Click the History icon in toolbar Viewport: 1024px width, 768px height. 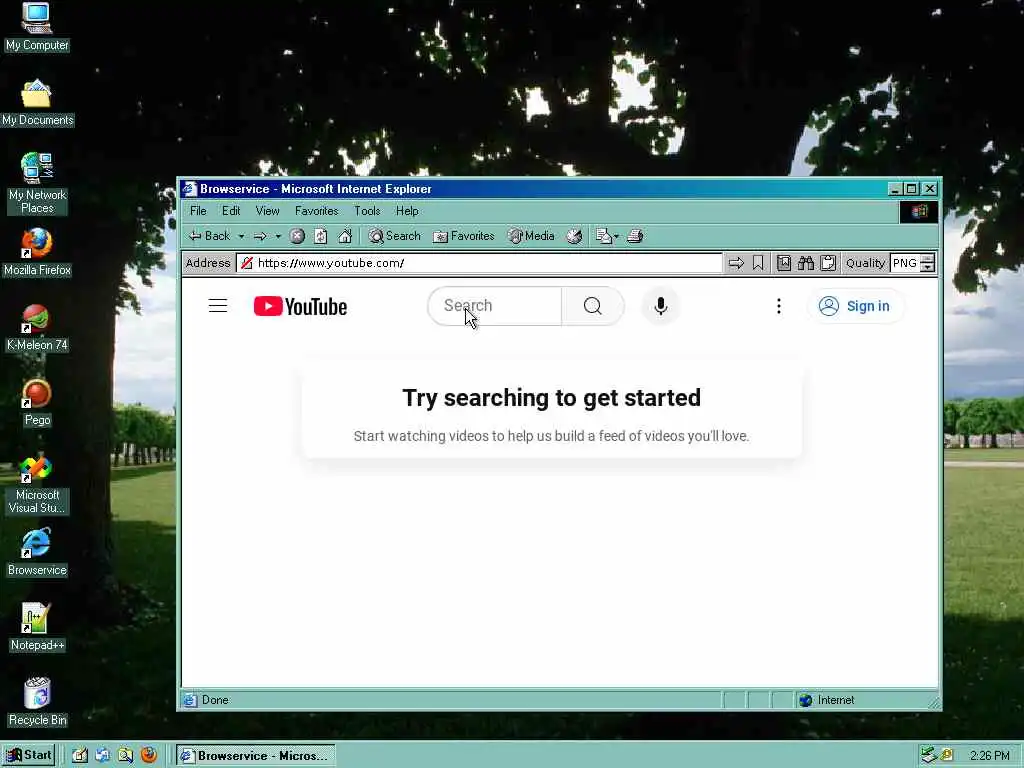click(574, 236)
